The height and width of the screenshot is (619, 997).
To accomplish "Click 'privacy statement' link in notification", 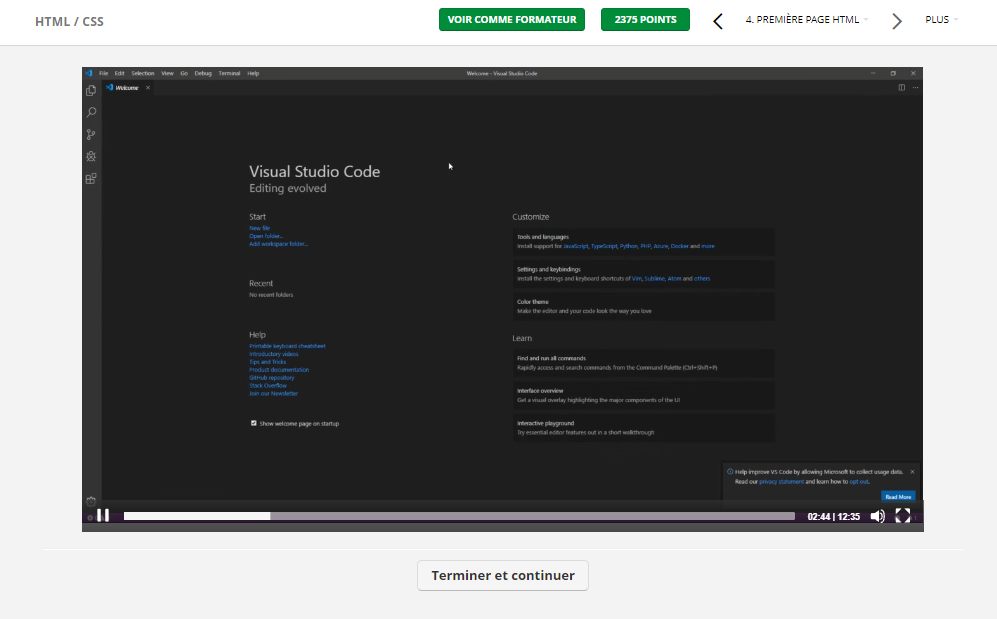I will pyautogui.click(x=781, y=482).
